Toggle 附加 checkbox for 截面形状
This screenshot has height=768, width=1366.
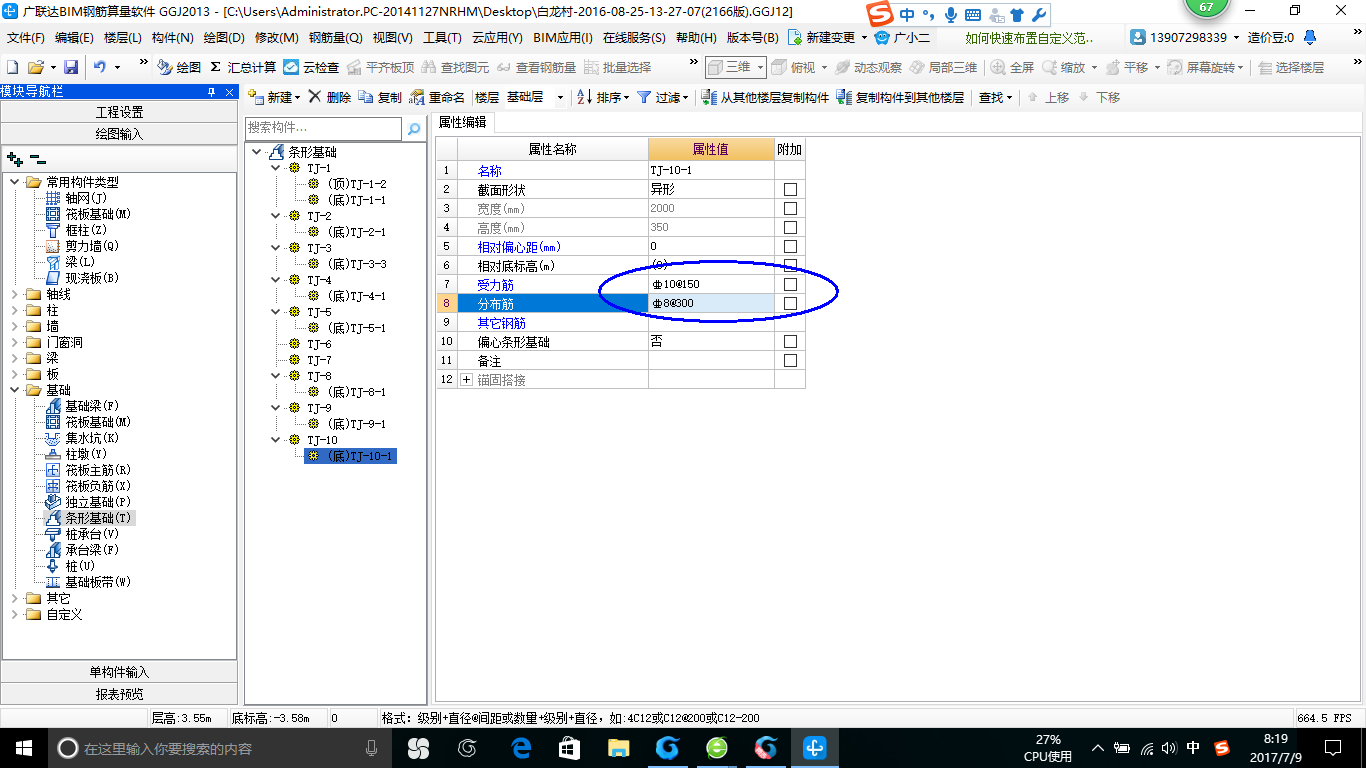(790, 189)
